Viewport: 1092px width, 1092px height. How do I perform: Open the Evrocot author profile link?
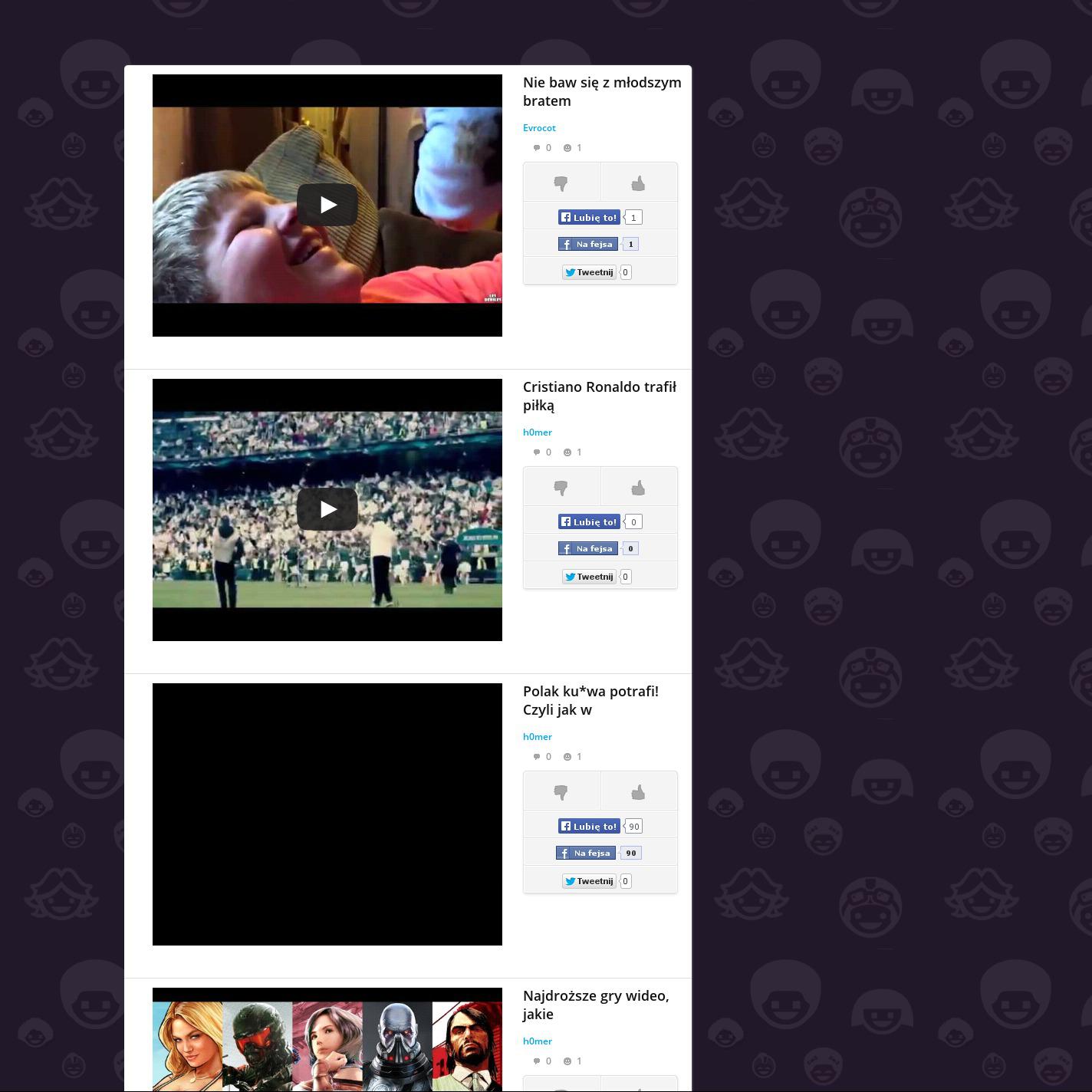click(x=539, y=128)
